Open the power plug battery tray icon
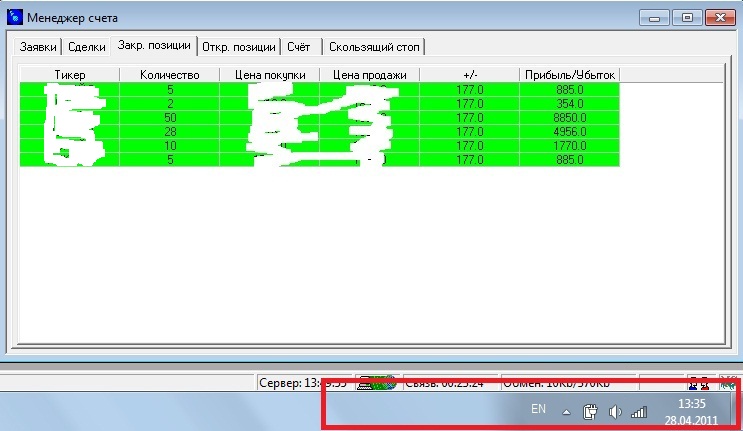Screen dimensions: 743x431 tap(589, 412)
